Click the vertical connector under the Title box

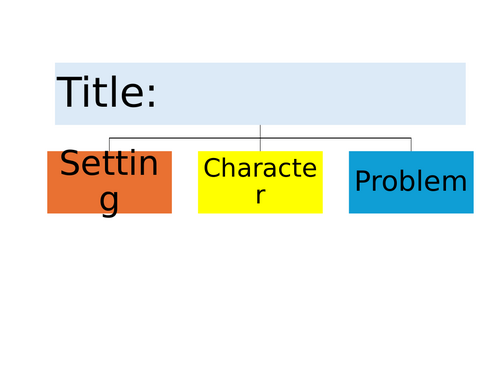tap(260, 131)
